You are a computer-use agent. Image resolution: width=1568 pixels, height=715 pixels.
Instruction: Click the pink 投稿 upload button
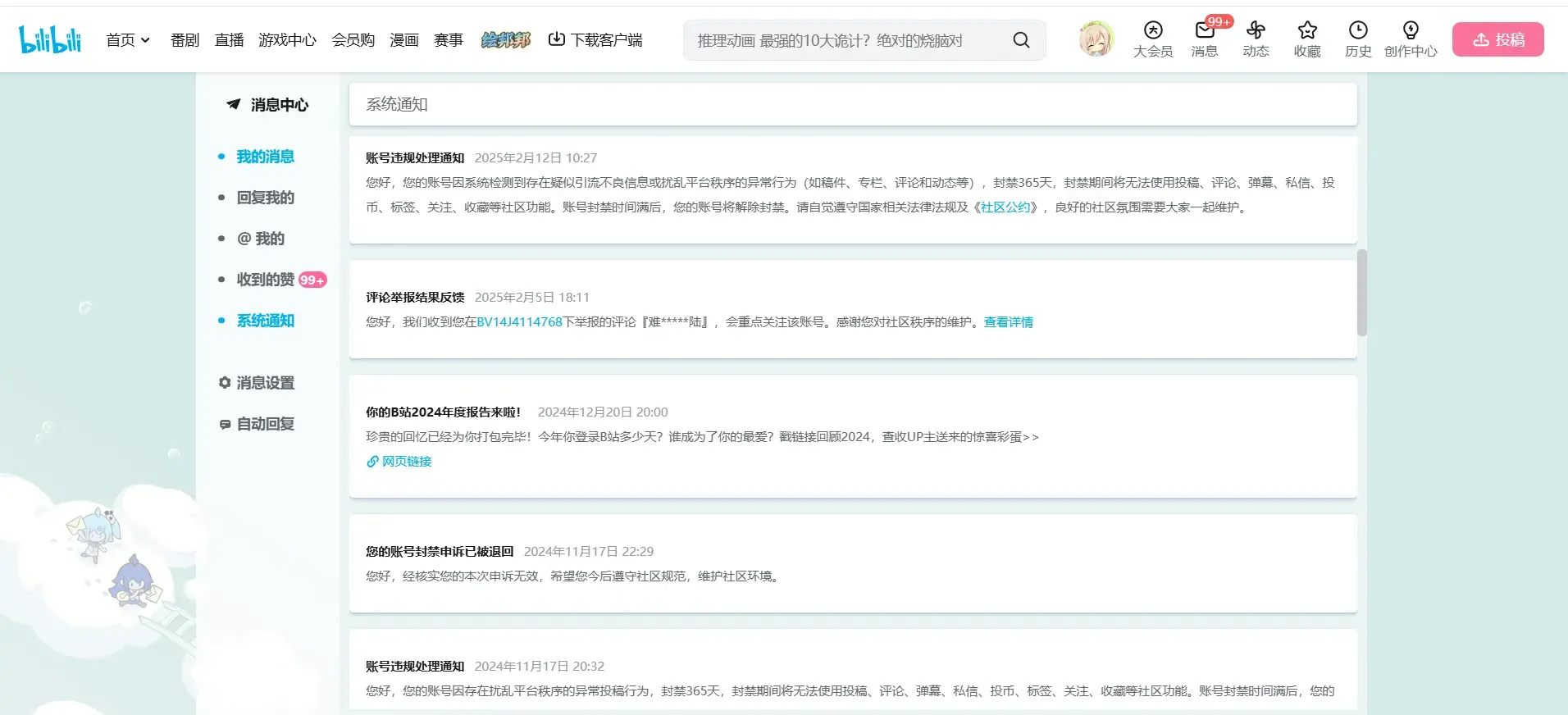[x=1498, y=39]
